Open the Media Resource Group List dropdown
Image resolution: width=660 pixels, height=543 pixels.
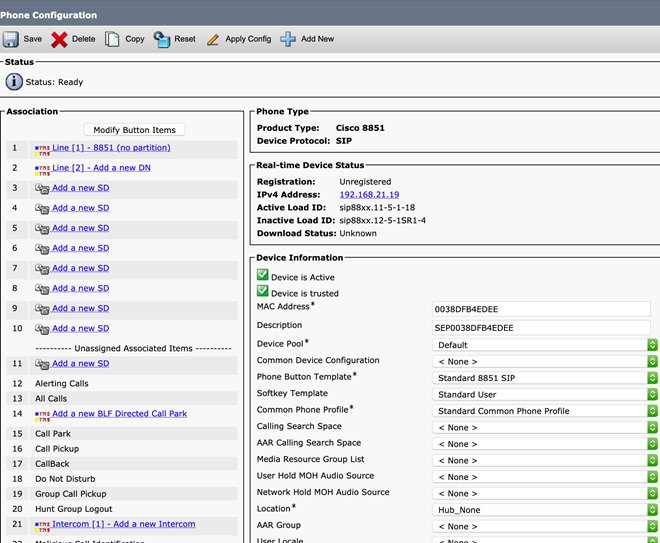[545, 460]
